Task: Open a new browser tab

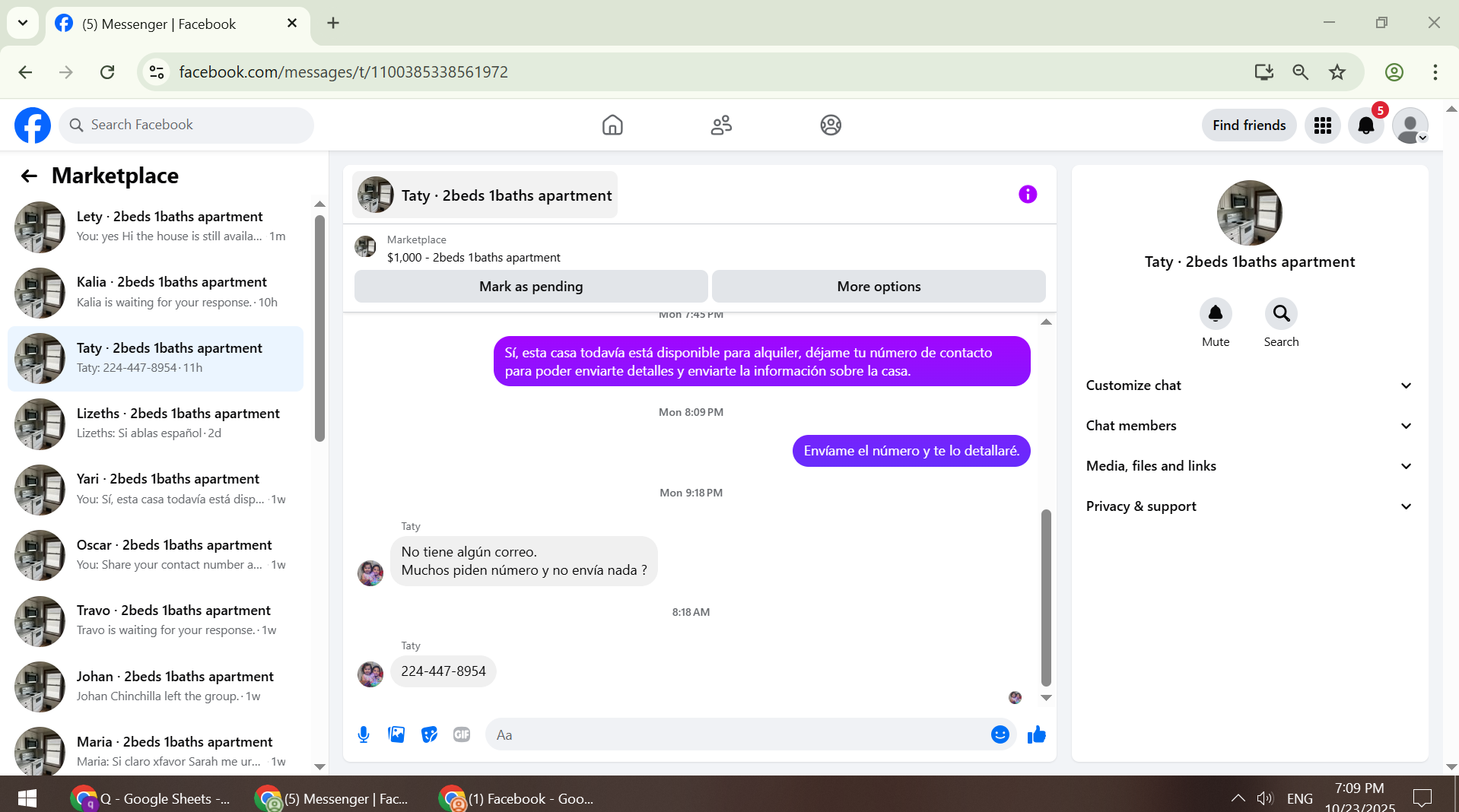Action: pyautogui.click(x=333, y=23)
